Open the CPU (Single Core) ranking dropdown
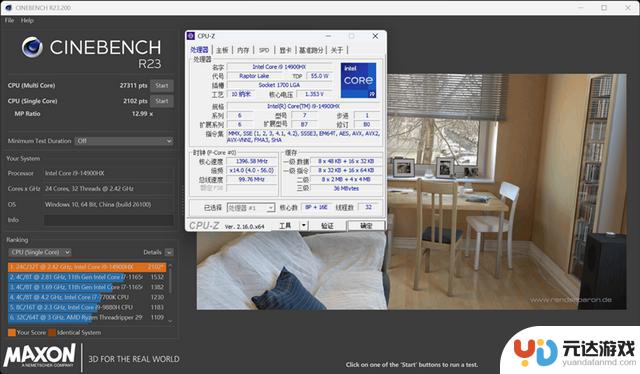This screenshot has height=374, width=640. click(40, 252)
